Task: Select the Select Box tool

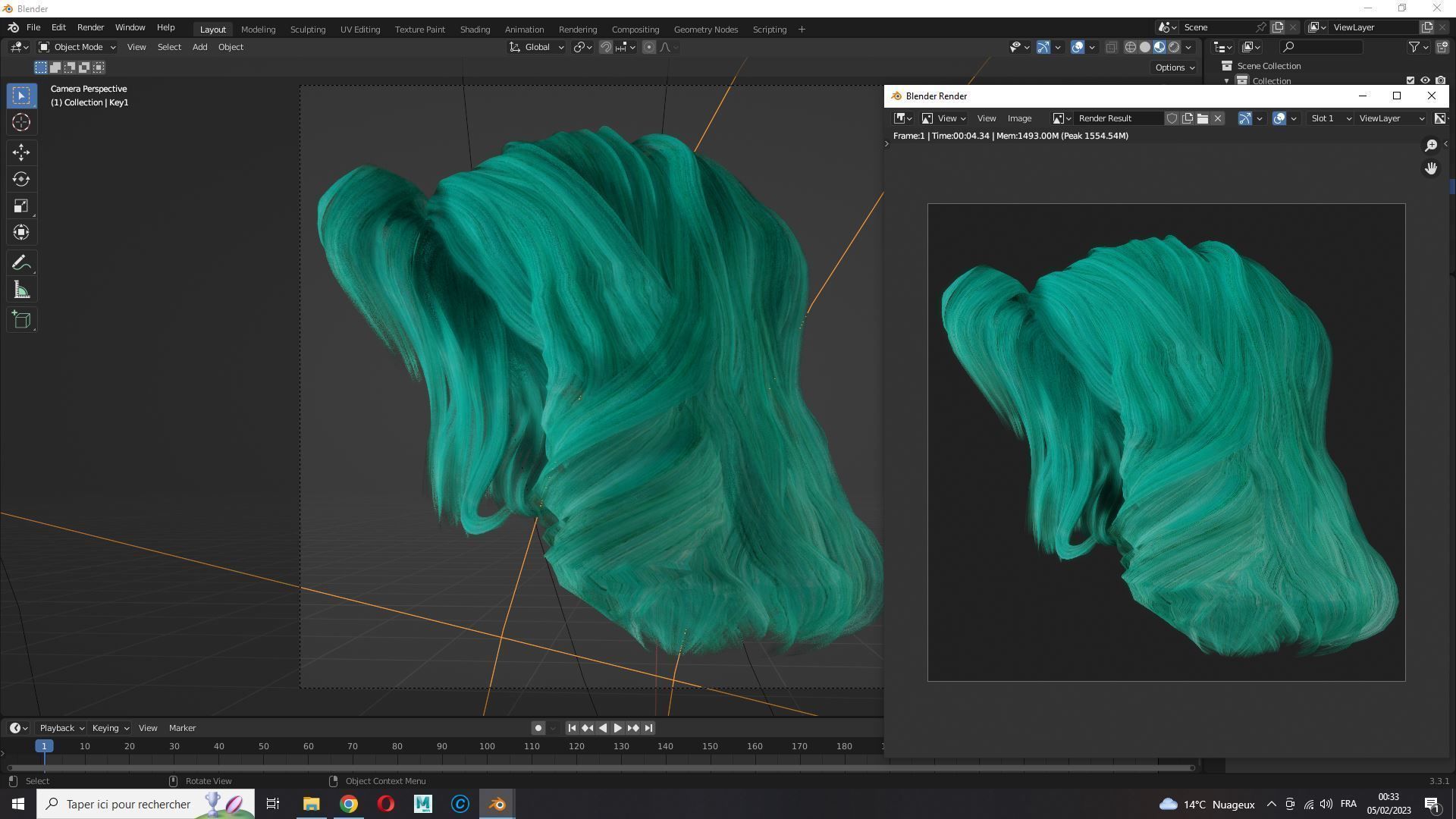Action: [21, 96]
